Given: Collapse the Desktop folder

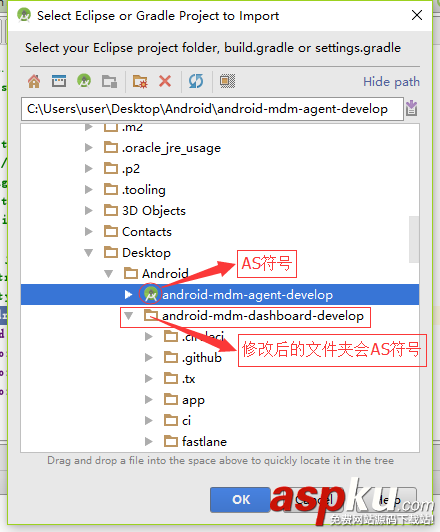Looking at the screenshot, I should click(89, 253).
